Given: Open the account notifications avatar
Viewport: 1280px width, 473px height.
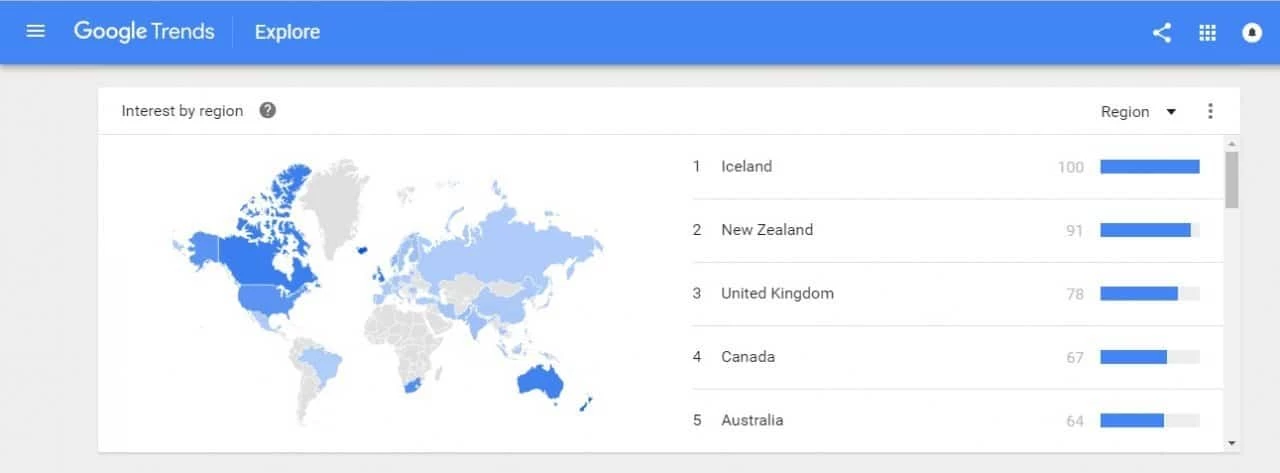Looking at the screenshot, I should (x=1252, y=33).
